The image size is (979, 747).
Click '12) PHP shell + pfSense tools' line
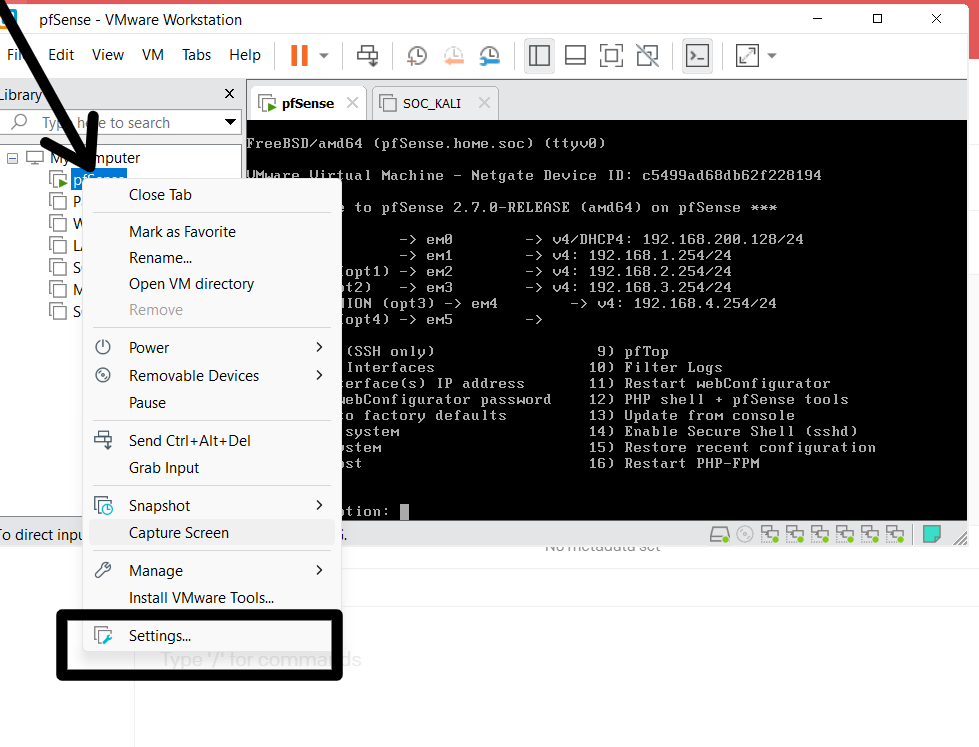(719, 400)
